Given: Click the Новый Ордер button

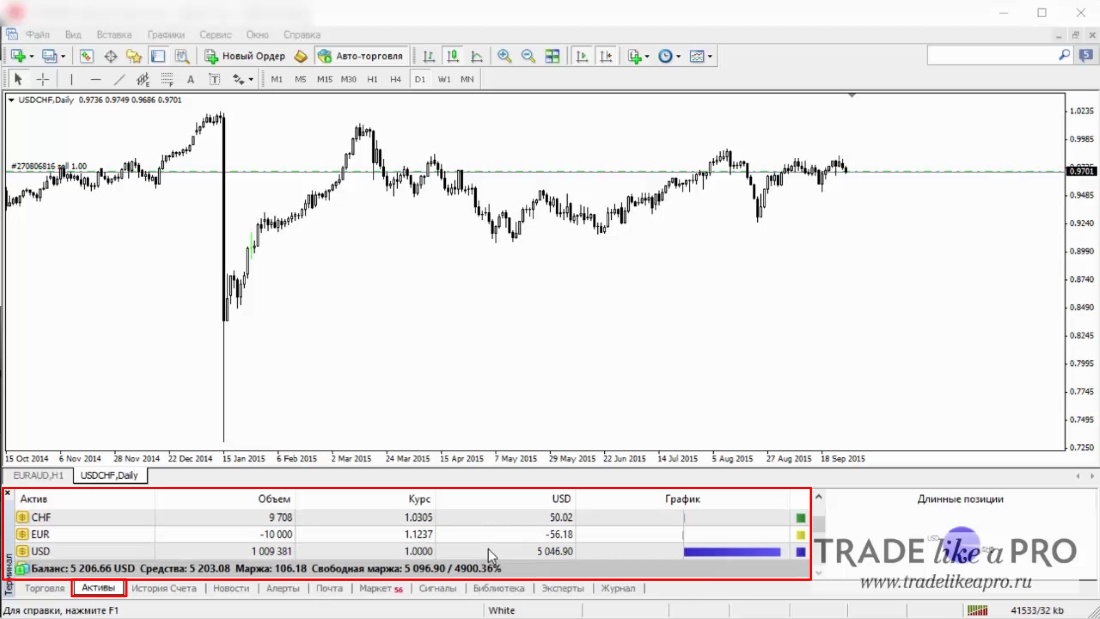Looking at the screenshot, I should pyautogui.click(x=245, y=56).
